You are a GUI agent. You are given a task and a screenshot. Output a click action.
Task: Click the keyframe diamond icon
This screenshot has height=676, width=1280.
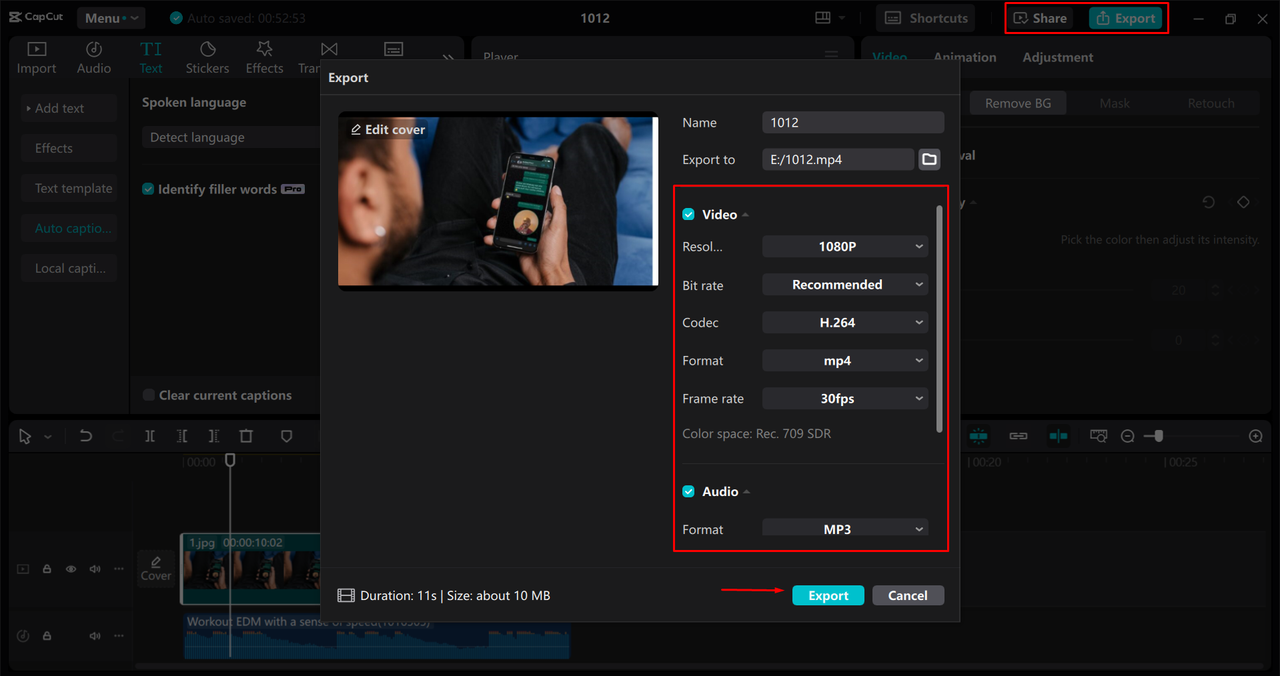[x=1243, y=202]
